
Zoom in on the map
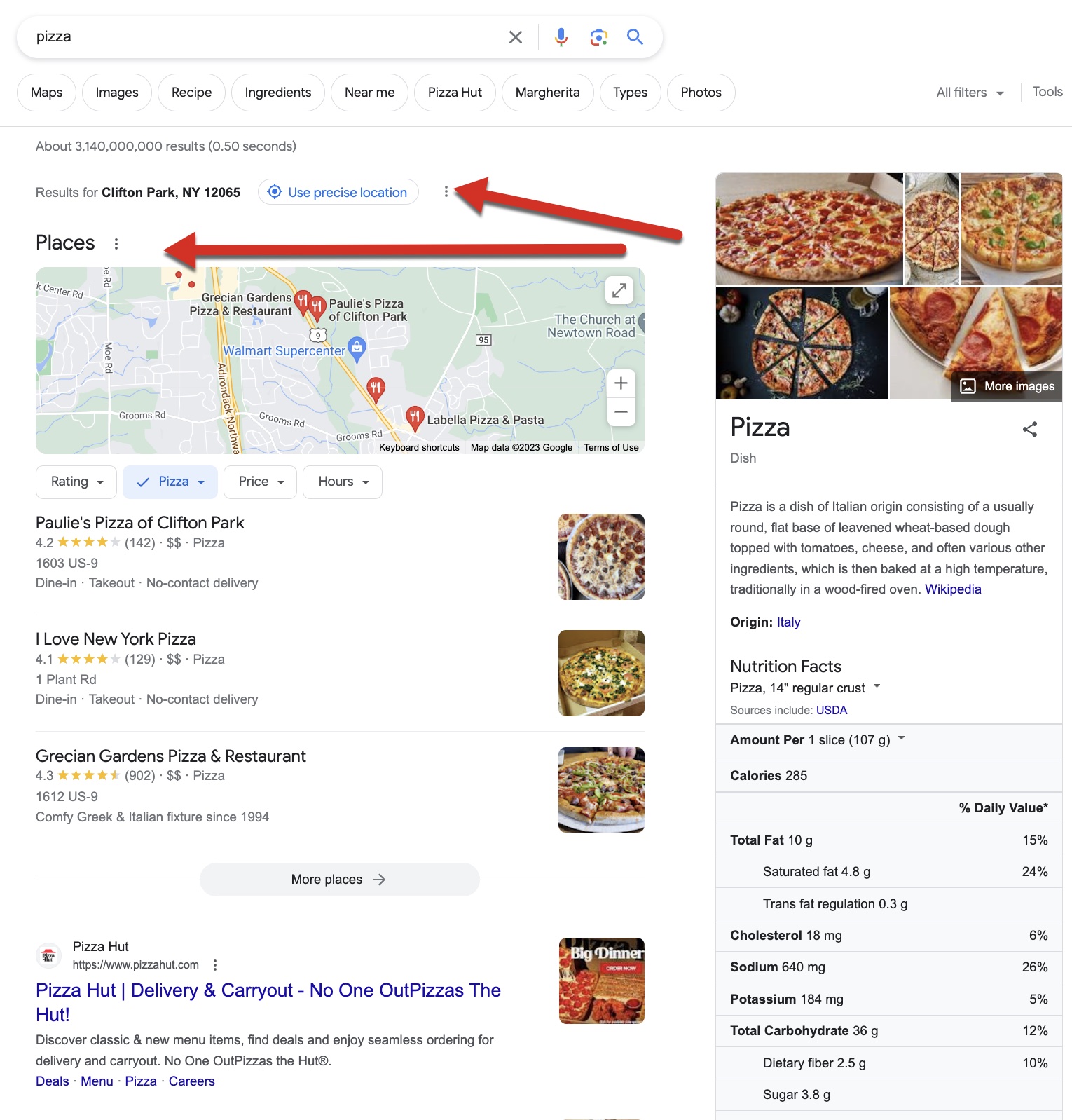[621, 383]
